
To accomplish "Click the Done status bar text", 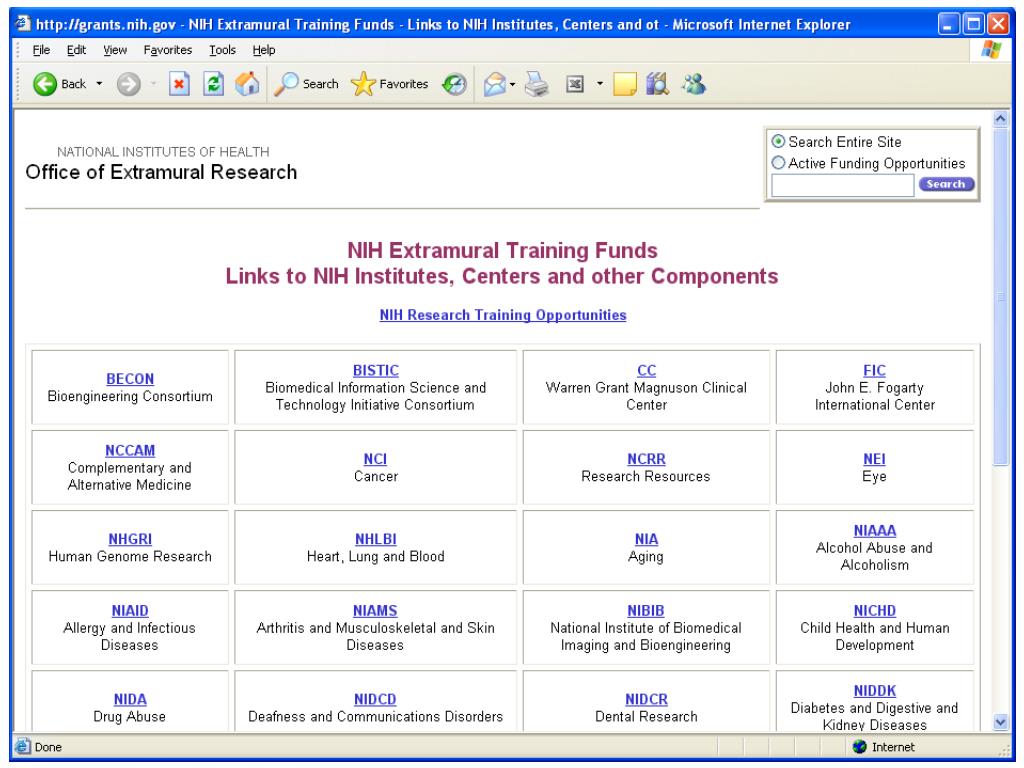I will [48, 746].
